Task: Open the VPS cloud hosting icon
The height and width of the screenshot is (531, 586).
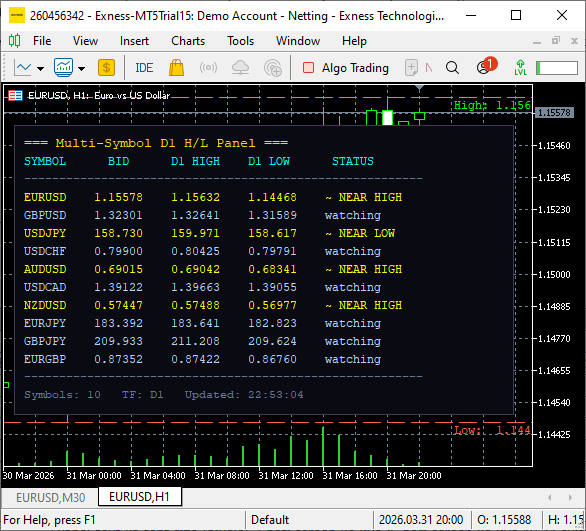Action: click(x=240, y=68)
